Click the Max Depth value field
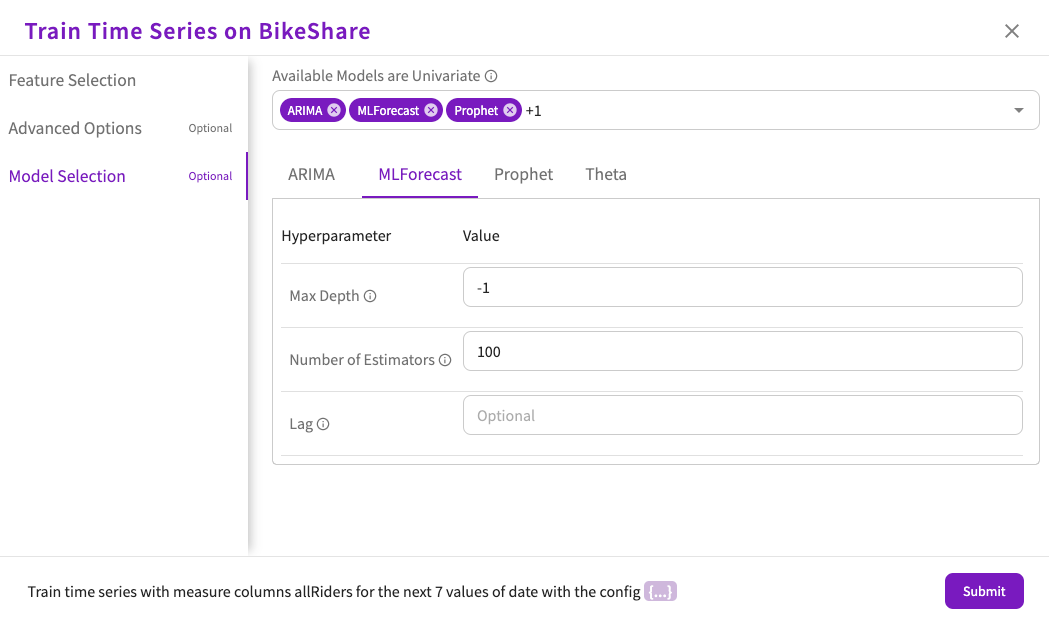1049x618 pixels. coord(743,288)
